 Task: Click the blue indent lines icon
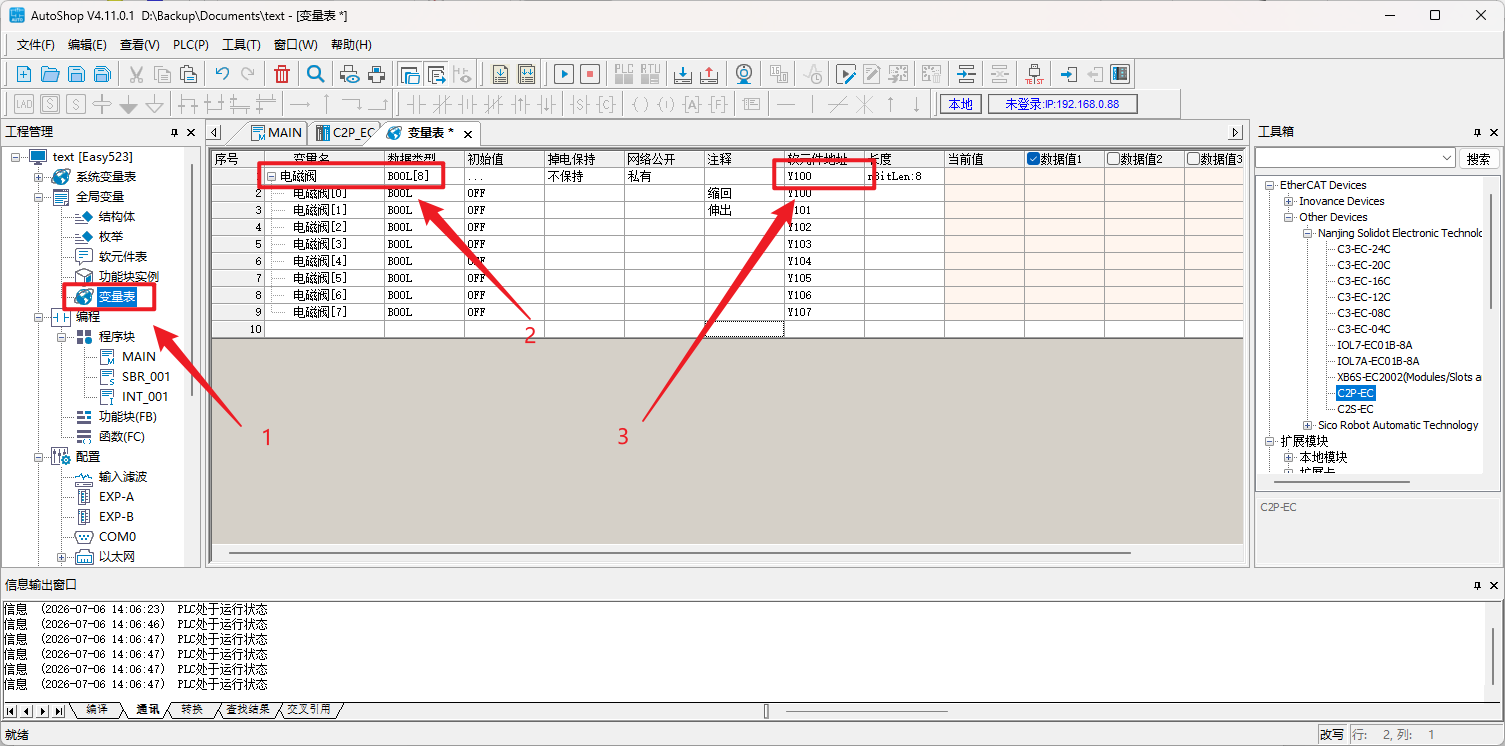point(966,74)
